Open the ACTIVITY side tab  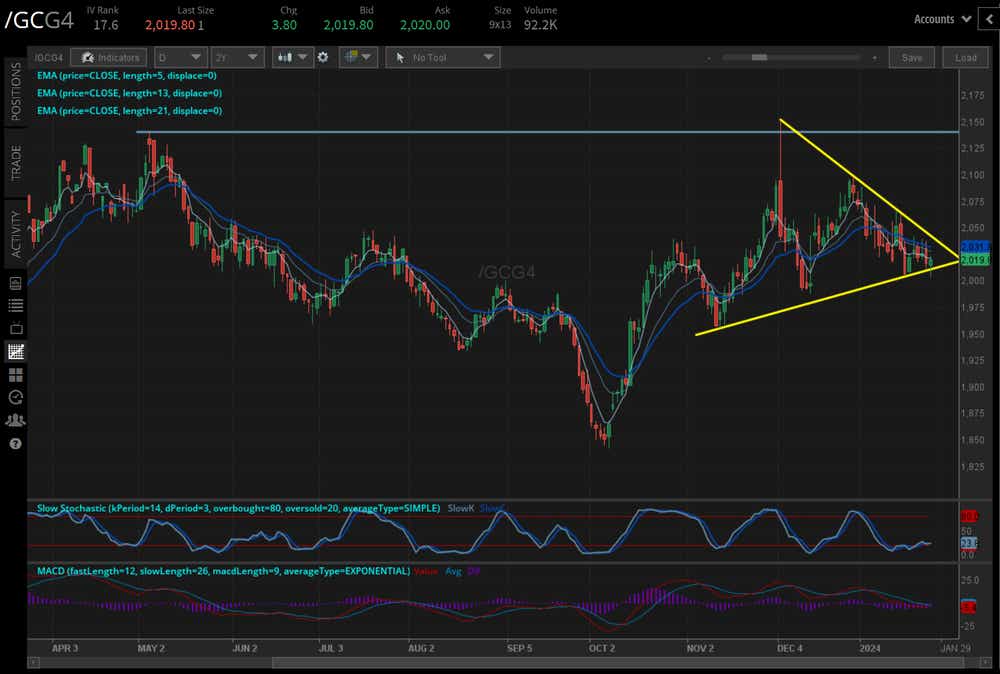coord(16,234)
